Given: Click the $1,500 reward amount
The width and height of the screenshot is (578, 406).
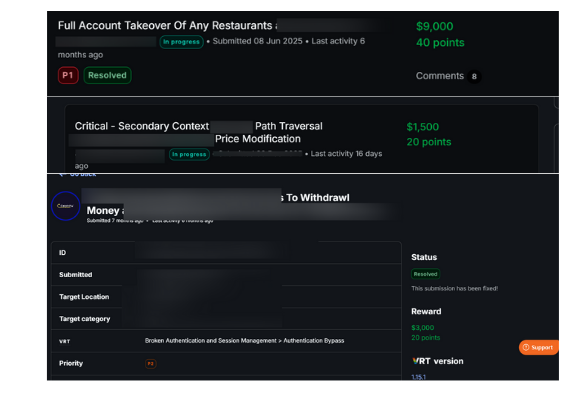Looking at the screenshot, I should click(422, 127).
